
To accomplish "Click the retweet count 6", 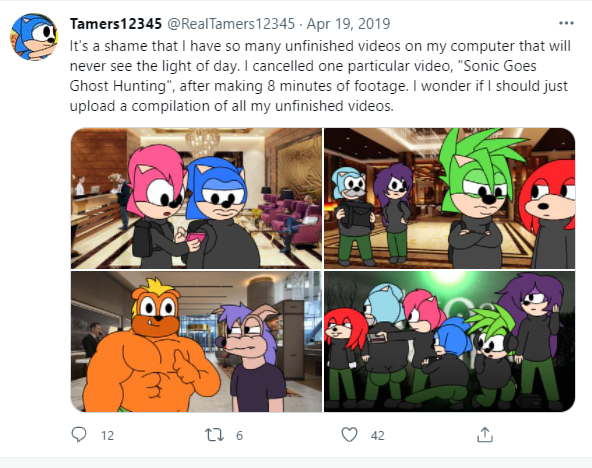I will 239,436.
